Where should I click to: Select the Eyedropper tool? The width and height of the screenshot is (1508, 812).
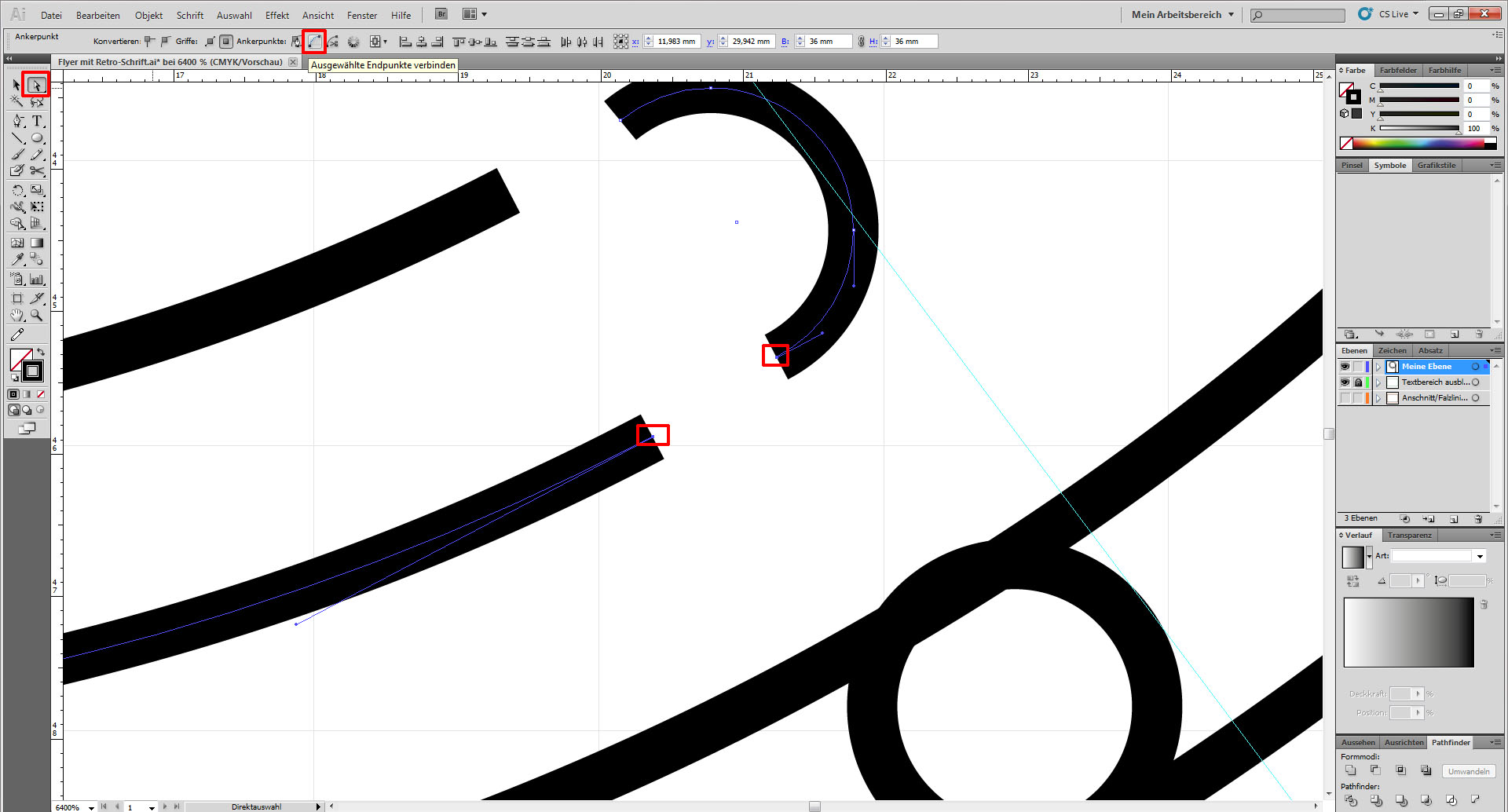pyautogui.click(x=18, y=259)
